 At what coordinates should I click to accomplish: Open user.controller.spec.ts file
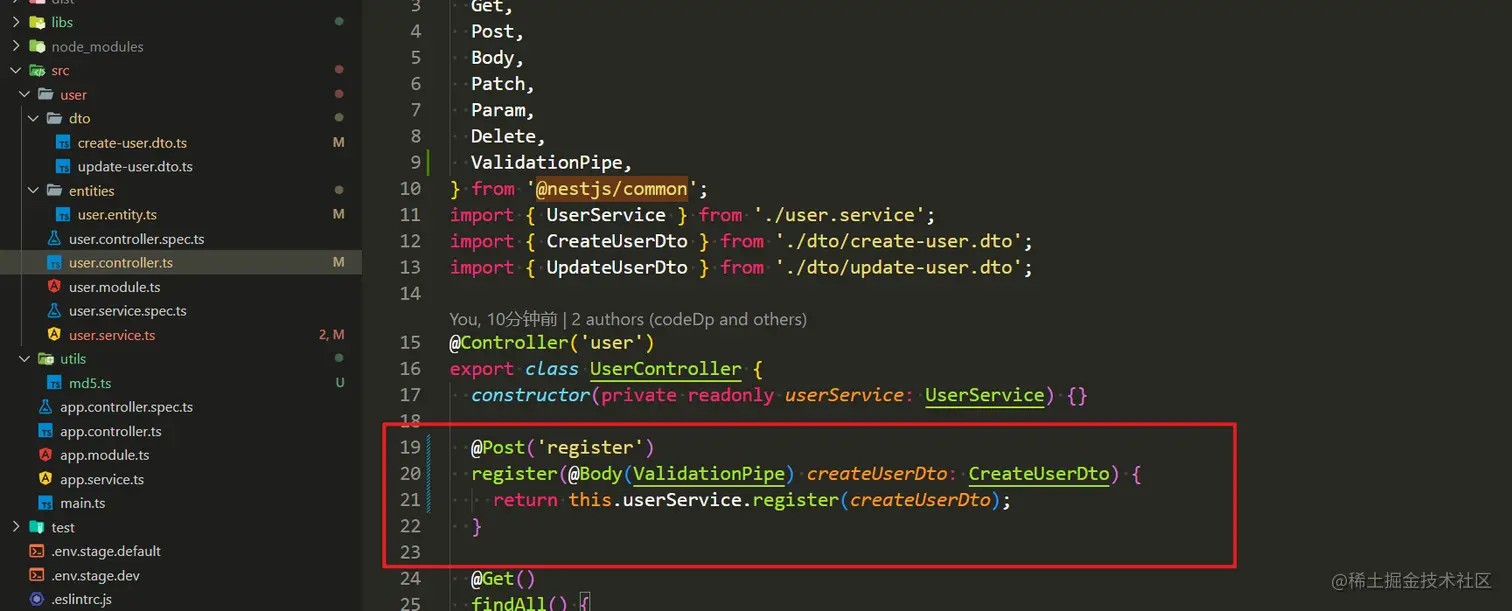pyautogui.click(x=137, y=239)
